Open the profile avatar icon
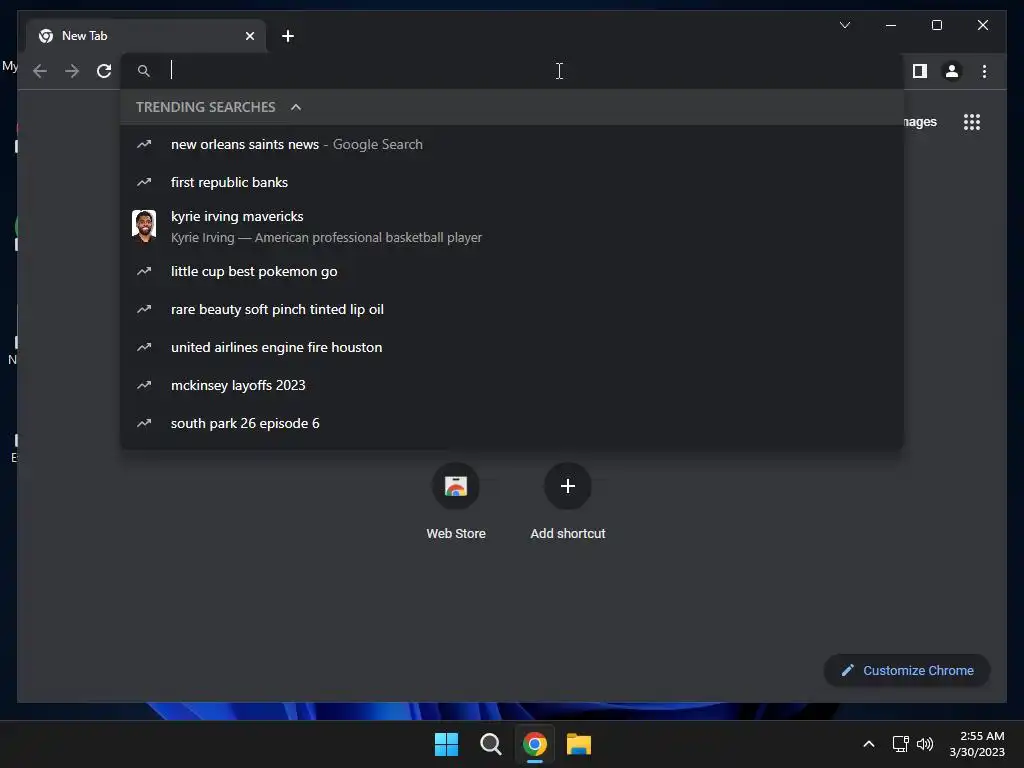Image resolution: width=1024 pixels, height=768 pixels. click(x=952, y=71)
